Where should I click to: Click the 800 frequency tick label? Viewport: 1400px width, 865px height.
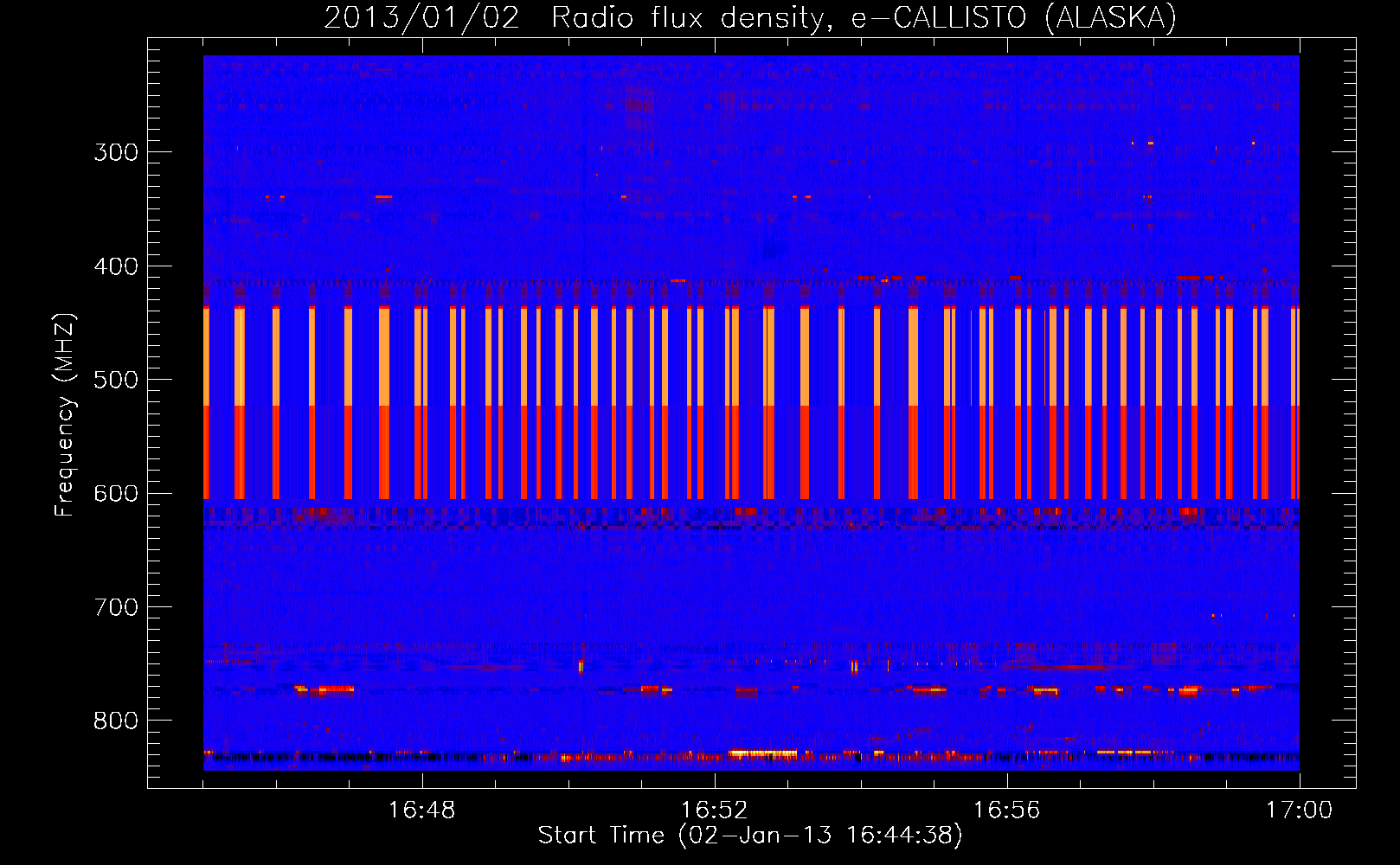pyautogui.click(x=116, y=721)
